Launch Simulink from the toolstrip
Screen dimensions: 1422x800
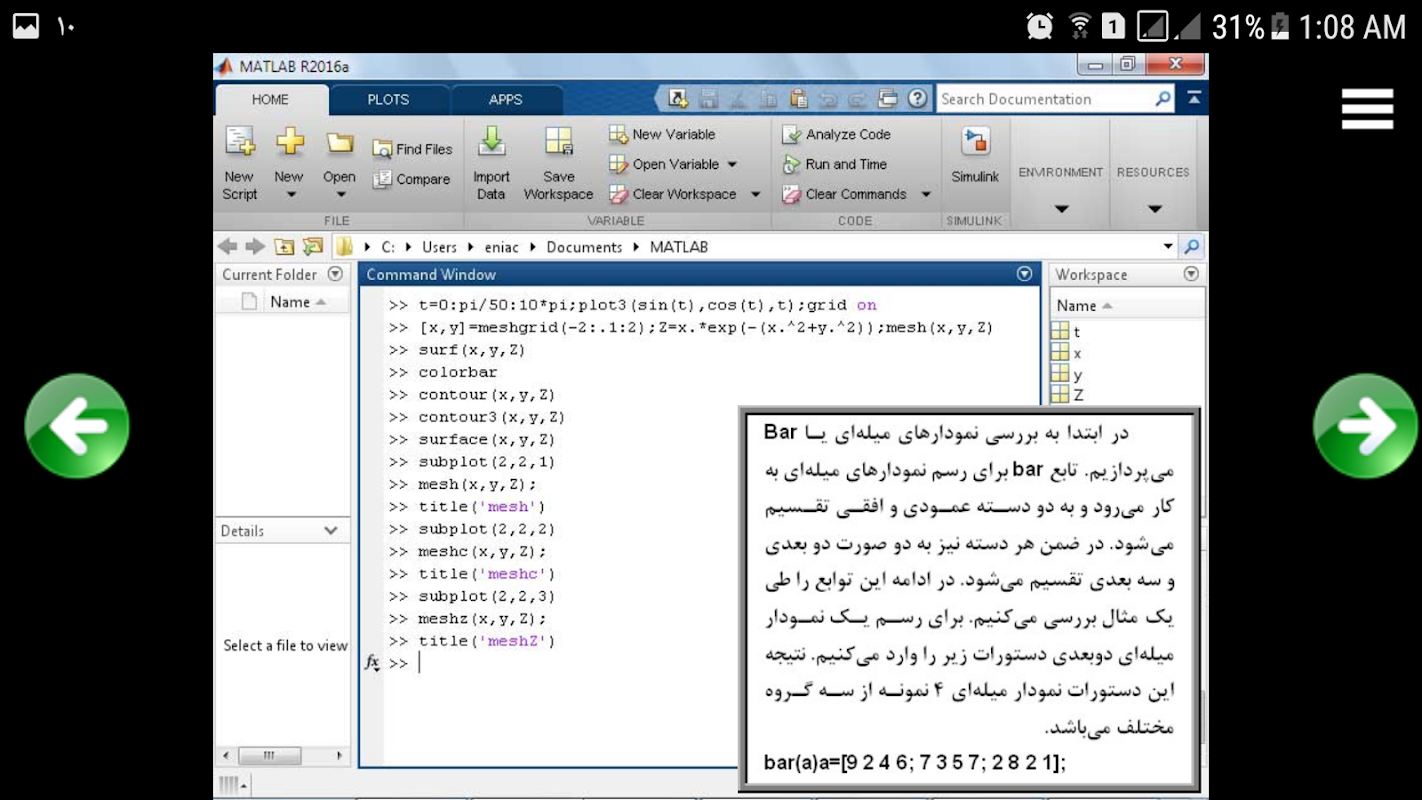pyautogui.click(x=975, y=155)
